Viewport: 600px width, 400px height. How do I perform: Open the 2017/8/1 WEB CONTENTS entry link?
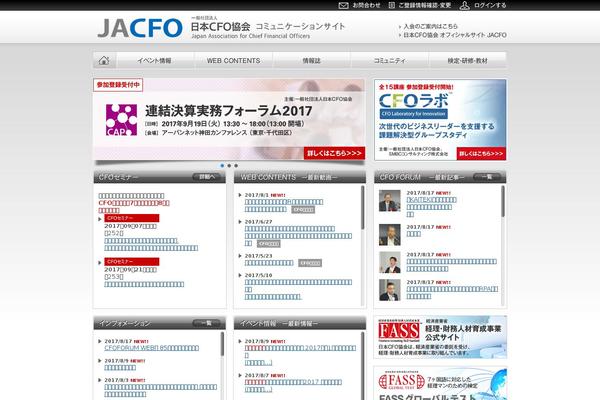pos(284,206)
